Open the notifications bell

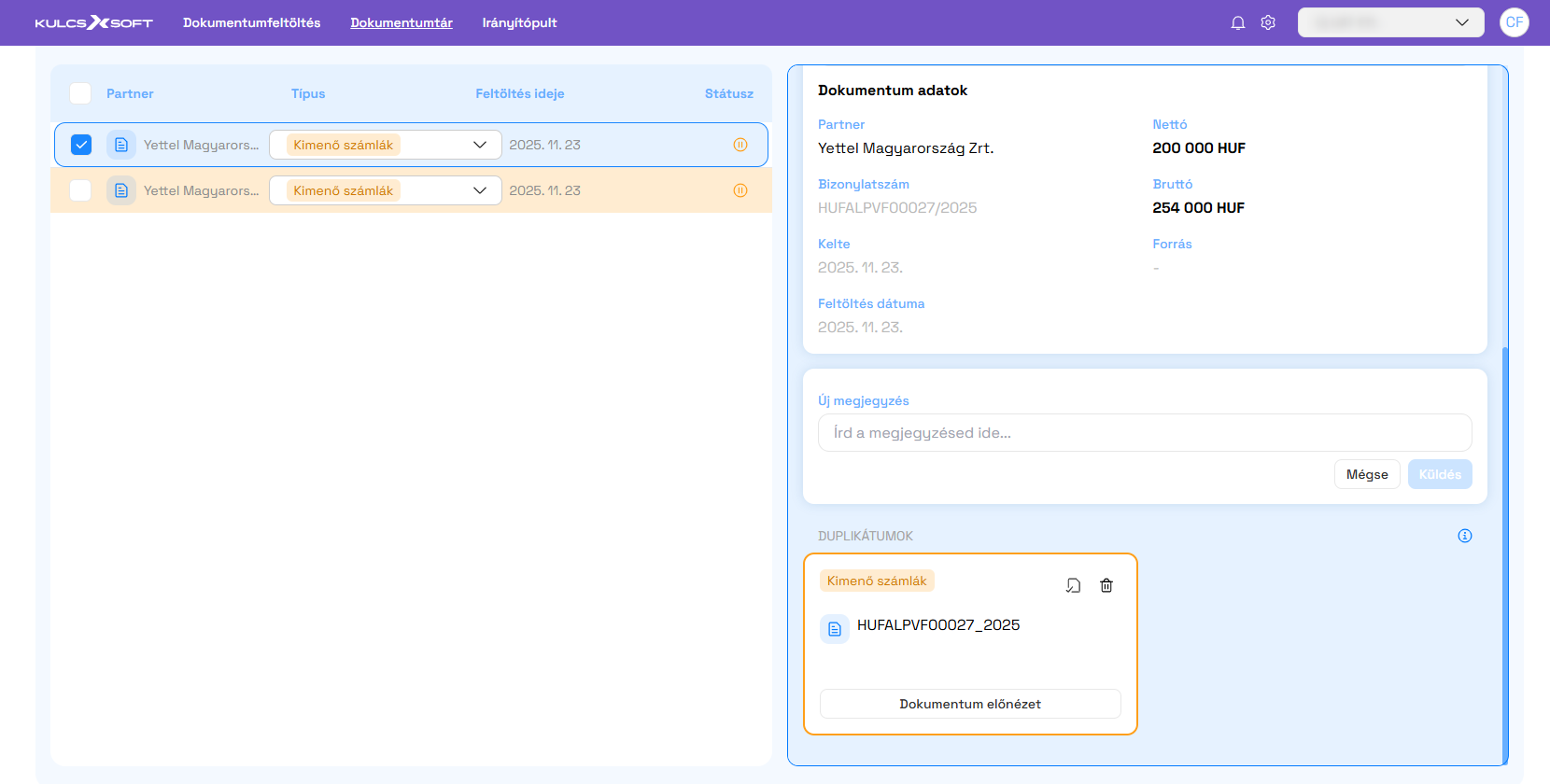1238,22
